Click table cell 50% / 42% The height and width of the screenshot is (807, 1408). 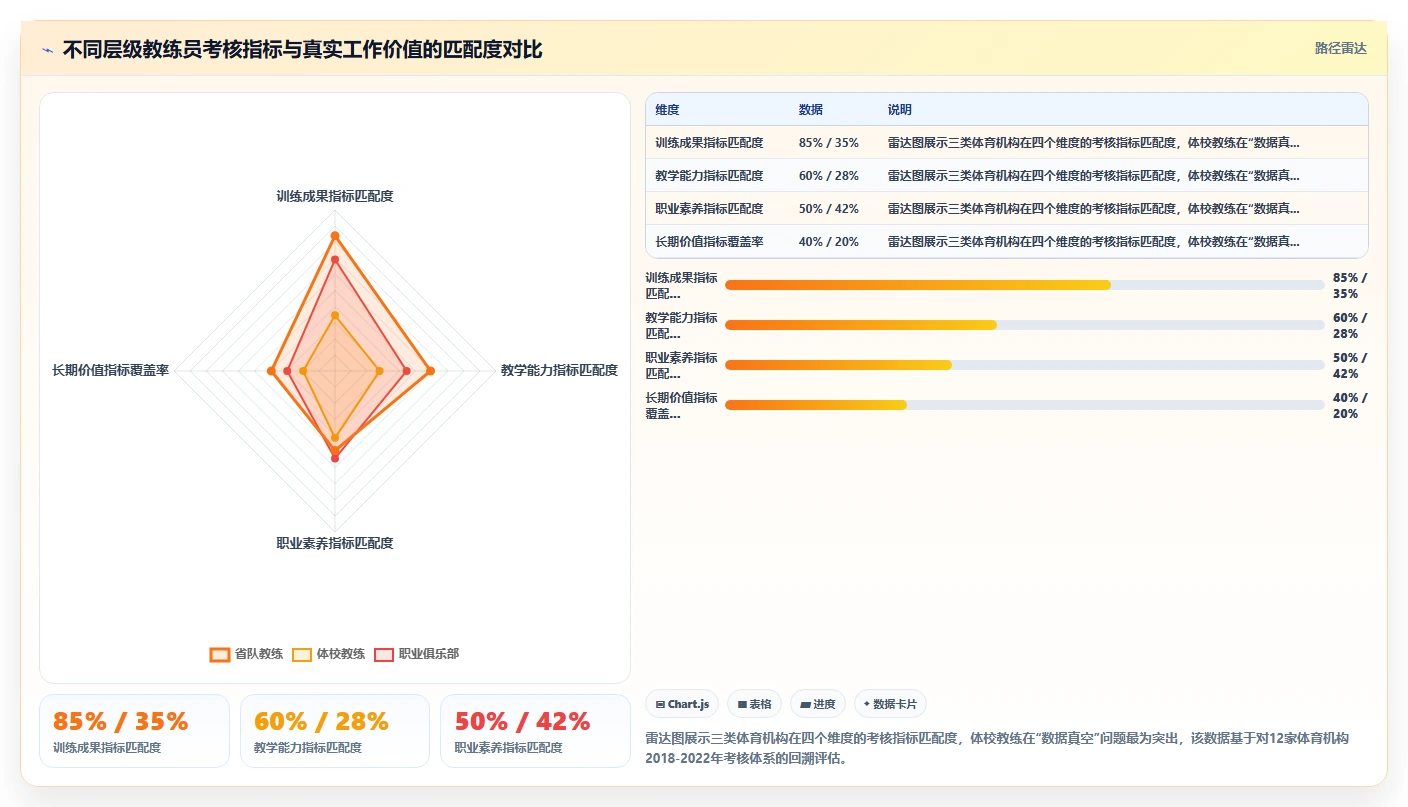(x=828, y=209)
